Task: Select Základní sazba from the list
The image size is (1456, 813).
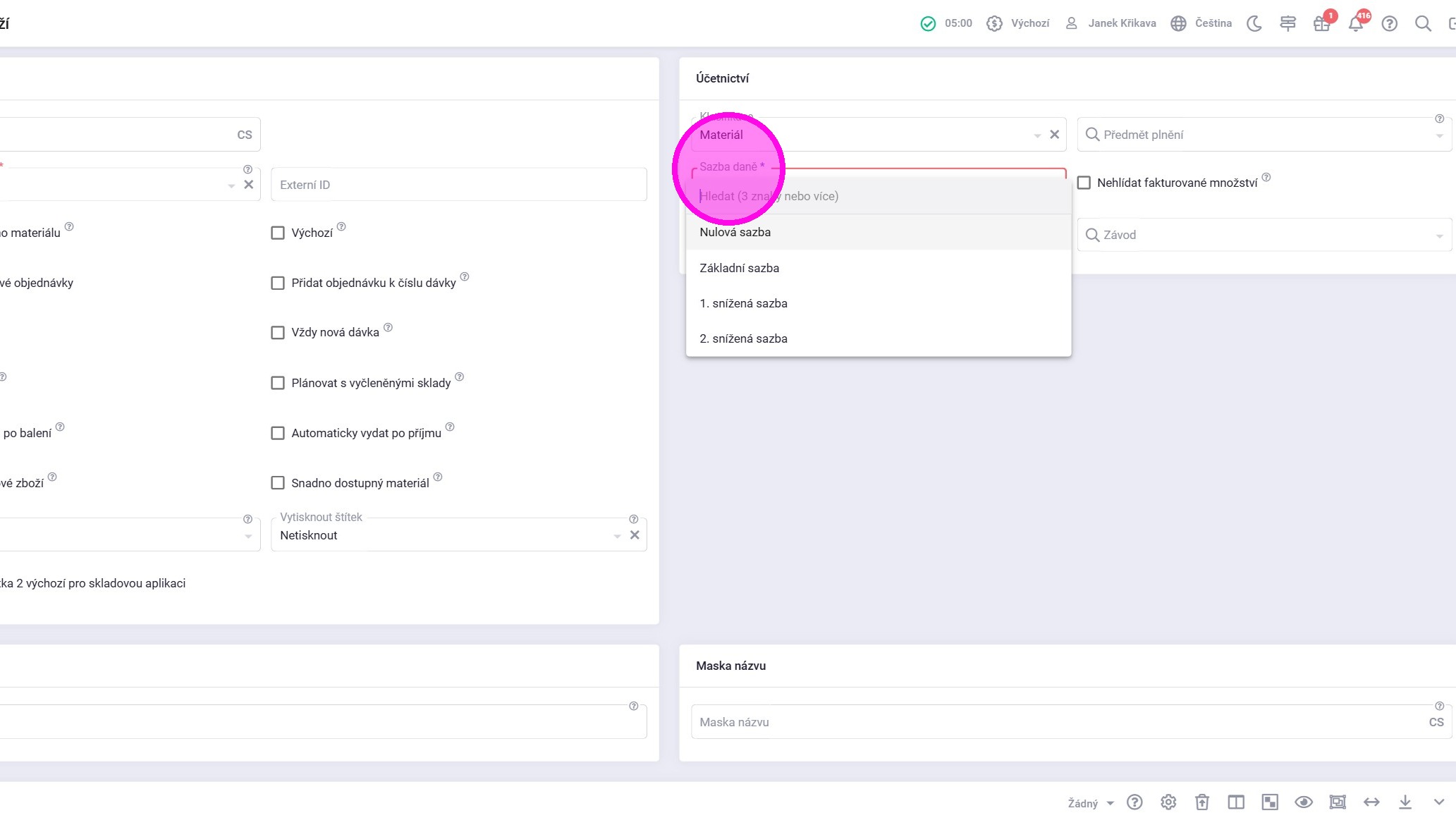Action: click(x=739, y=268)
